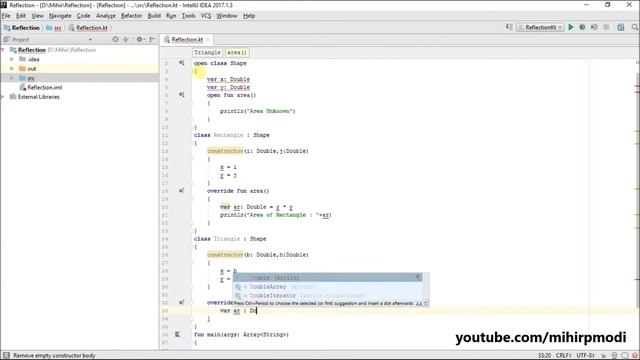This screenshot has width=640, height=360.
Task: Hide the Project tool window
Action: coord(152,39)
